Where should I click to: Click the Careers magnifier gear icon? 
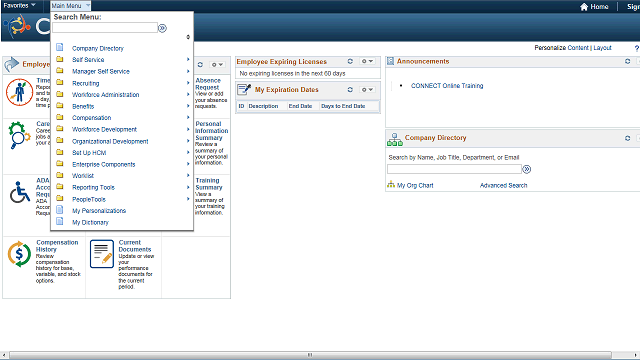tap(19, 135)
